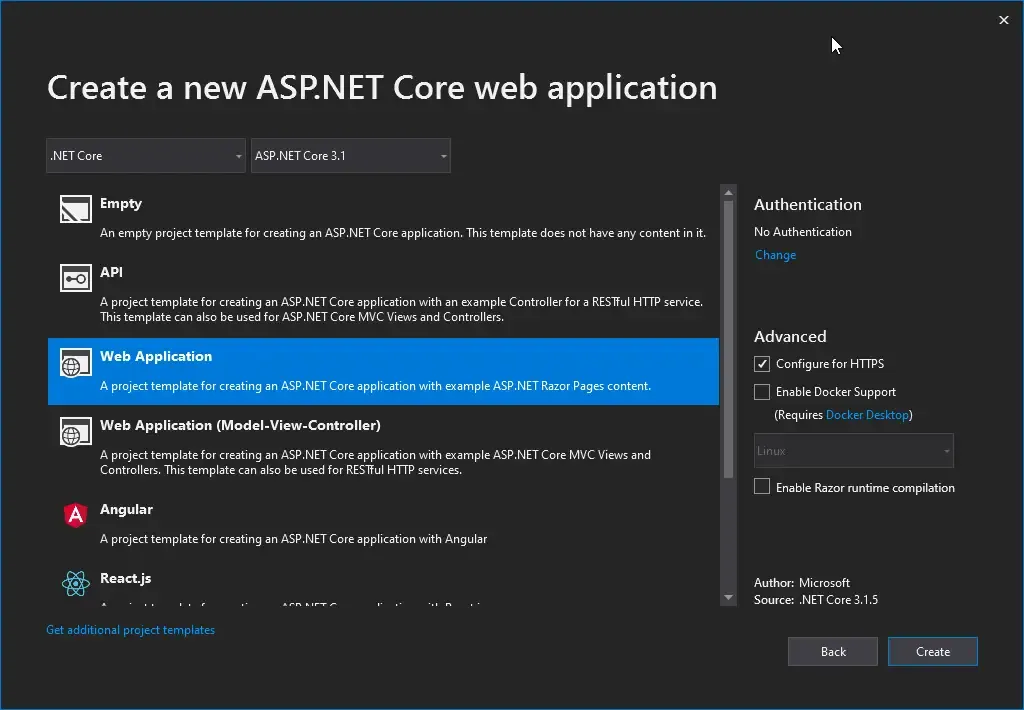Viewport: 1024px width, 710px height.
Task: Click the API template icon
Action: (75, 278)
